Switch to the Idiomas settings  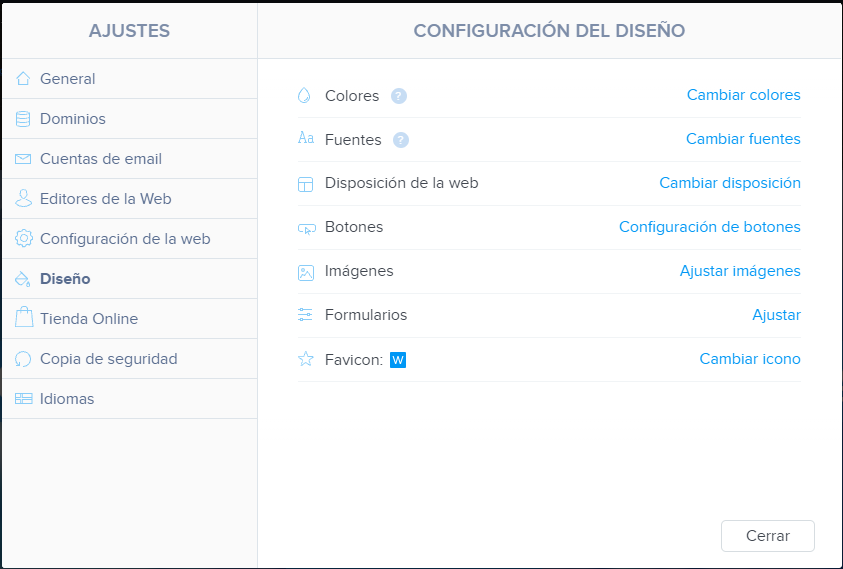tap(130, 399)
